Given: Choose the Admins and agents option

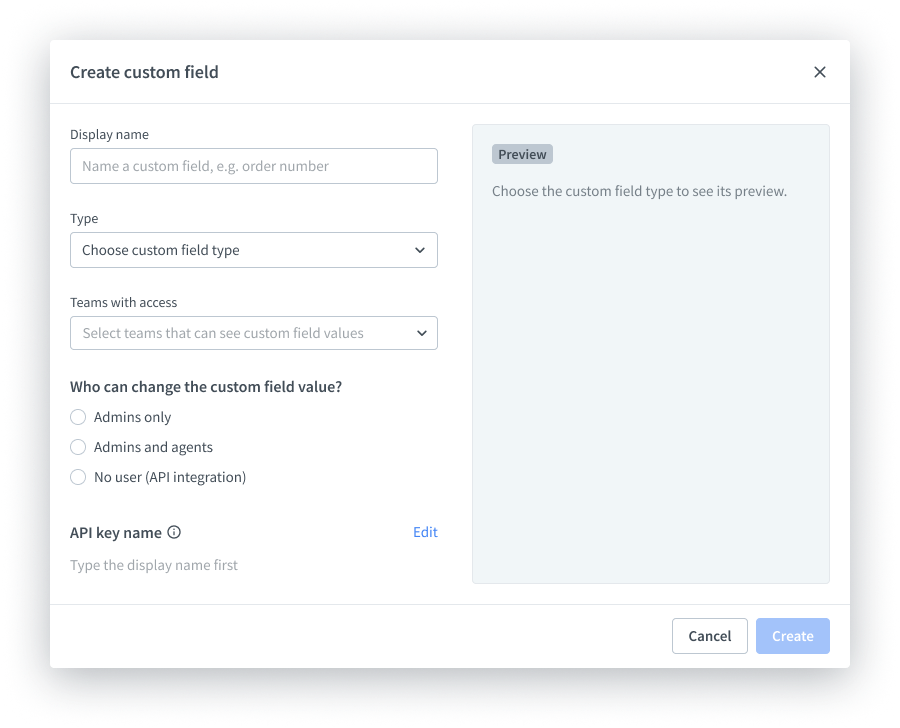Looking at the screenshot, I should tap(78, 447).
